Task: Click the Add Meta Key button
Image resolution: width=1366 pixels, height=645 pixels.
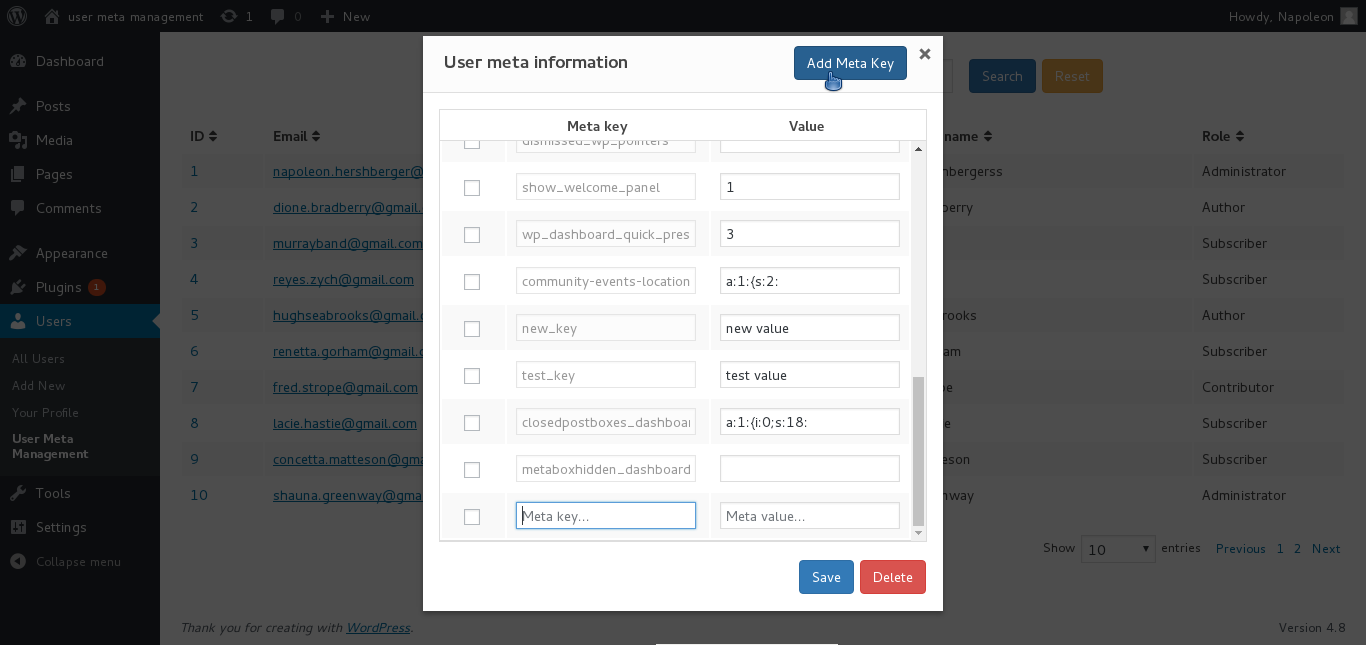Action: [850, 63]
